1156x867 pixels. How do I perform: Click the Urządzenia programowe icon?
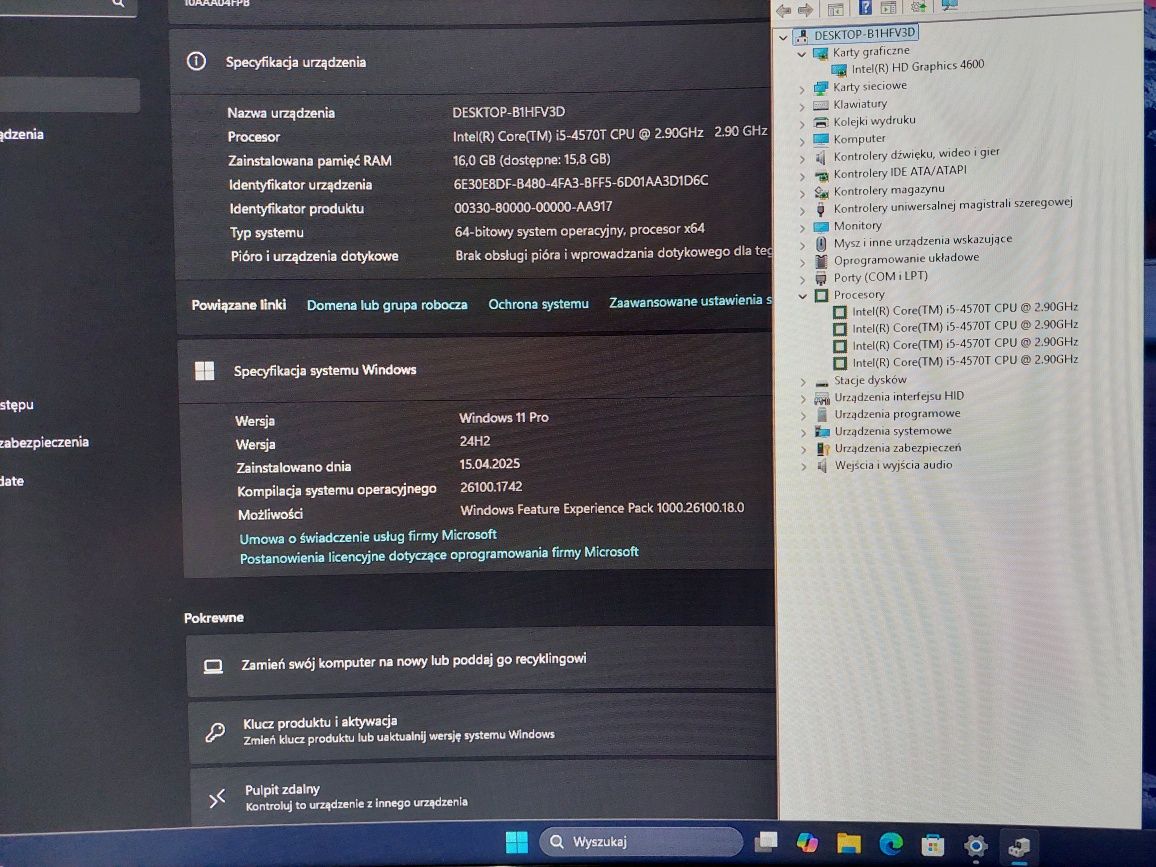[822, 415]
